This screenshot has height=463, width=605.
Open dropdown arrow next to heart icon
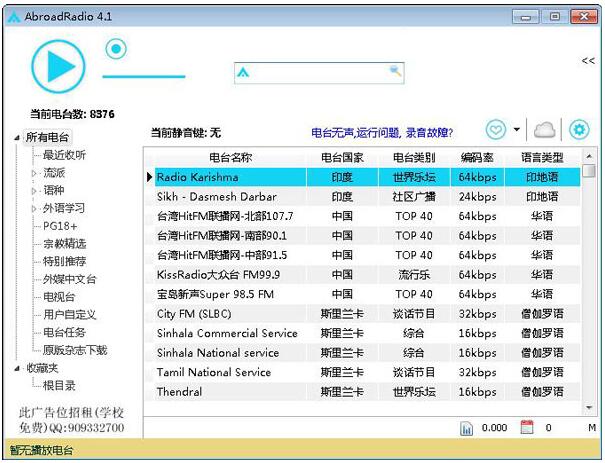(517, 129)
